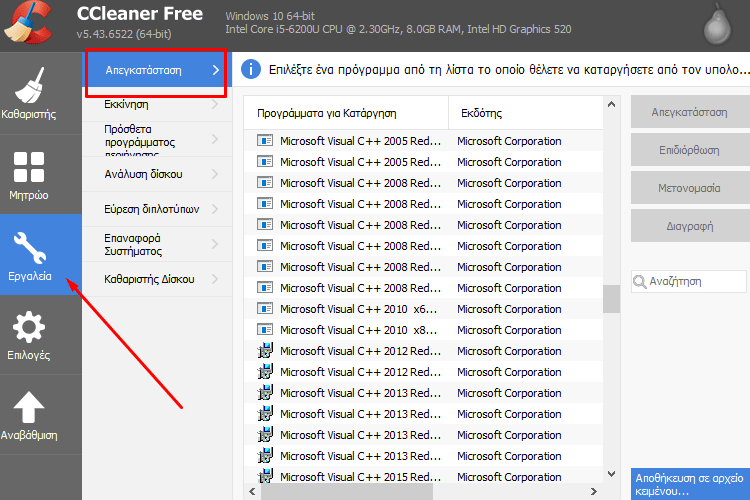
Task: Click the Αναβάθμιση upgrade arrow icon
Action: (29, 408)
